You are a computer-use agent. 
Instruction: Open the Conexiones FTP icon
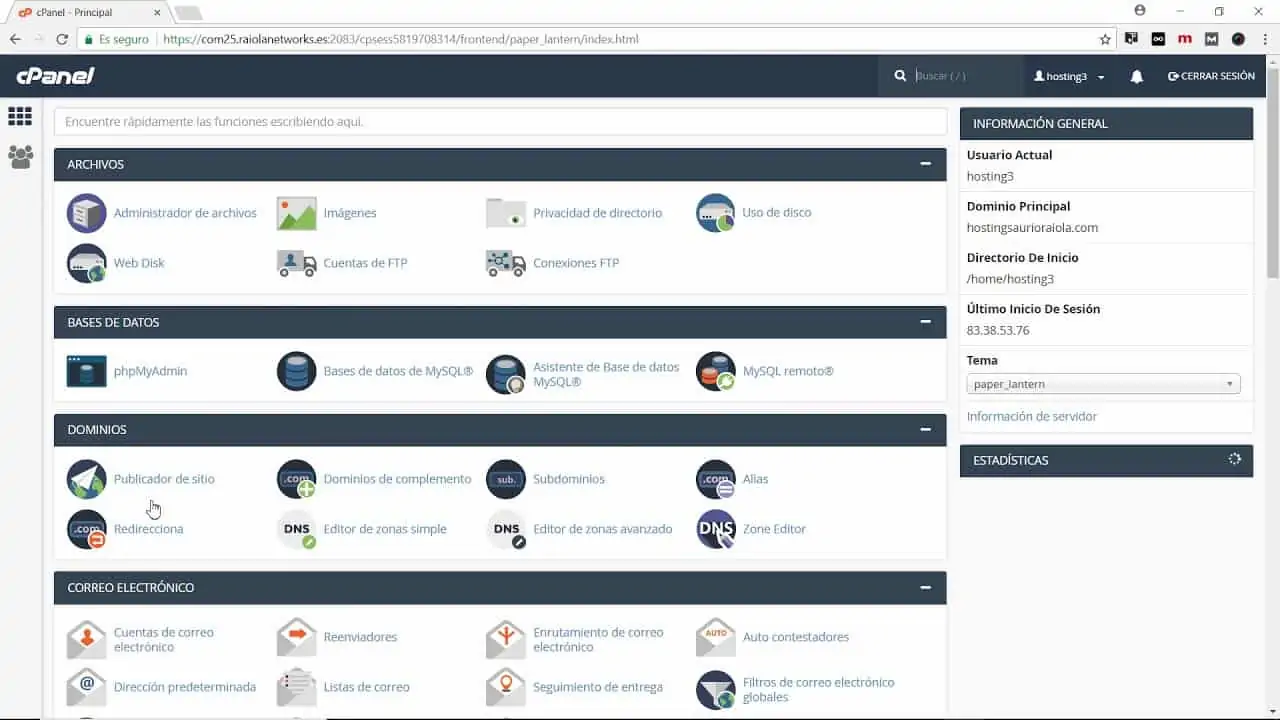tap(506, 263)
